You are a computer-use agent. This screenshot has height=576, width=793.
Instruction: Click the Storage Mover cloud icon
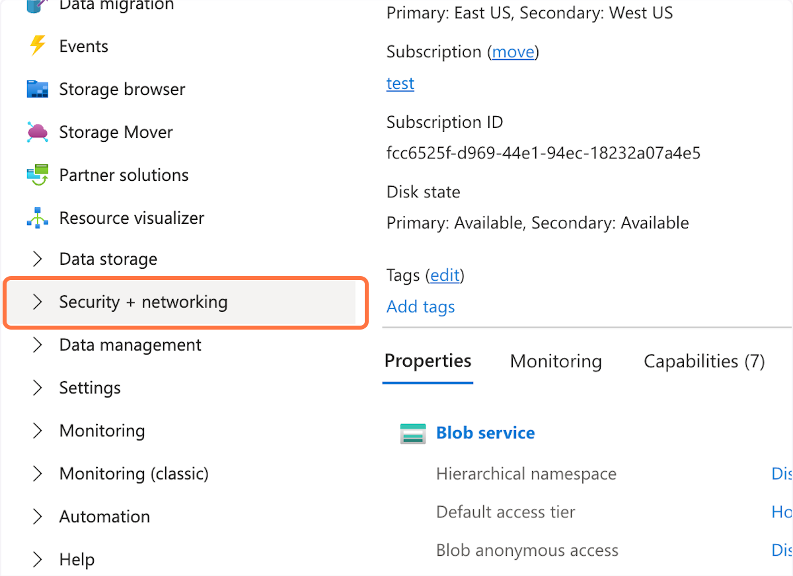(38, 132)
